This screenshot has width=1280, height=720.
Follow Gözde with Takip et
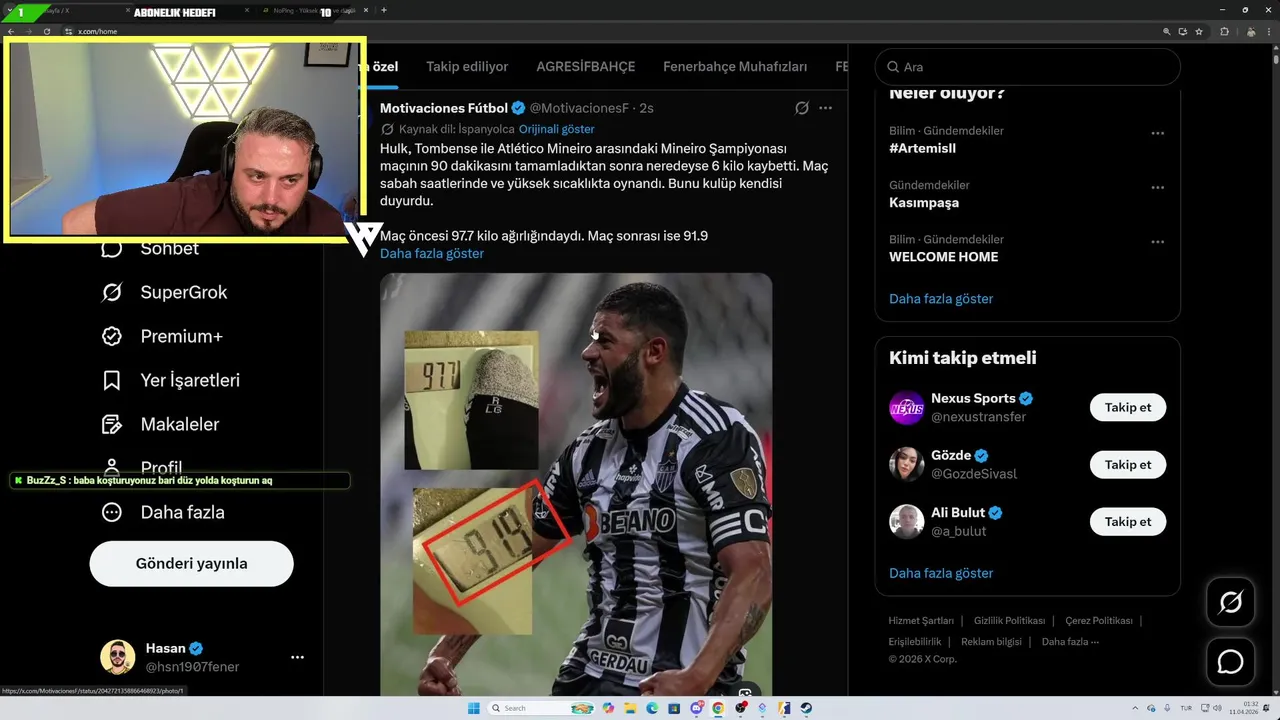pyautogui.click(x=1128, y=465)
